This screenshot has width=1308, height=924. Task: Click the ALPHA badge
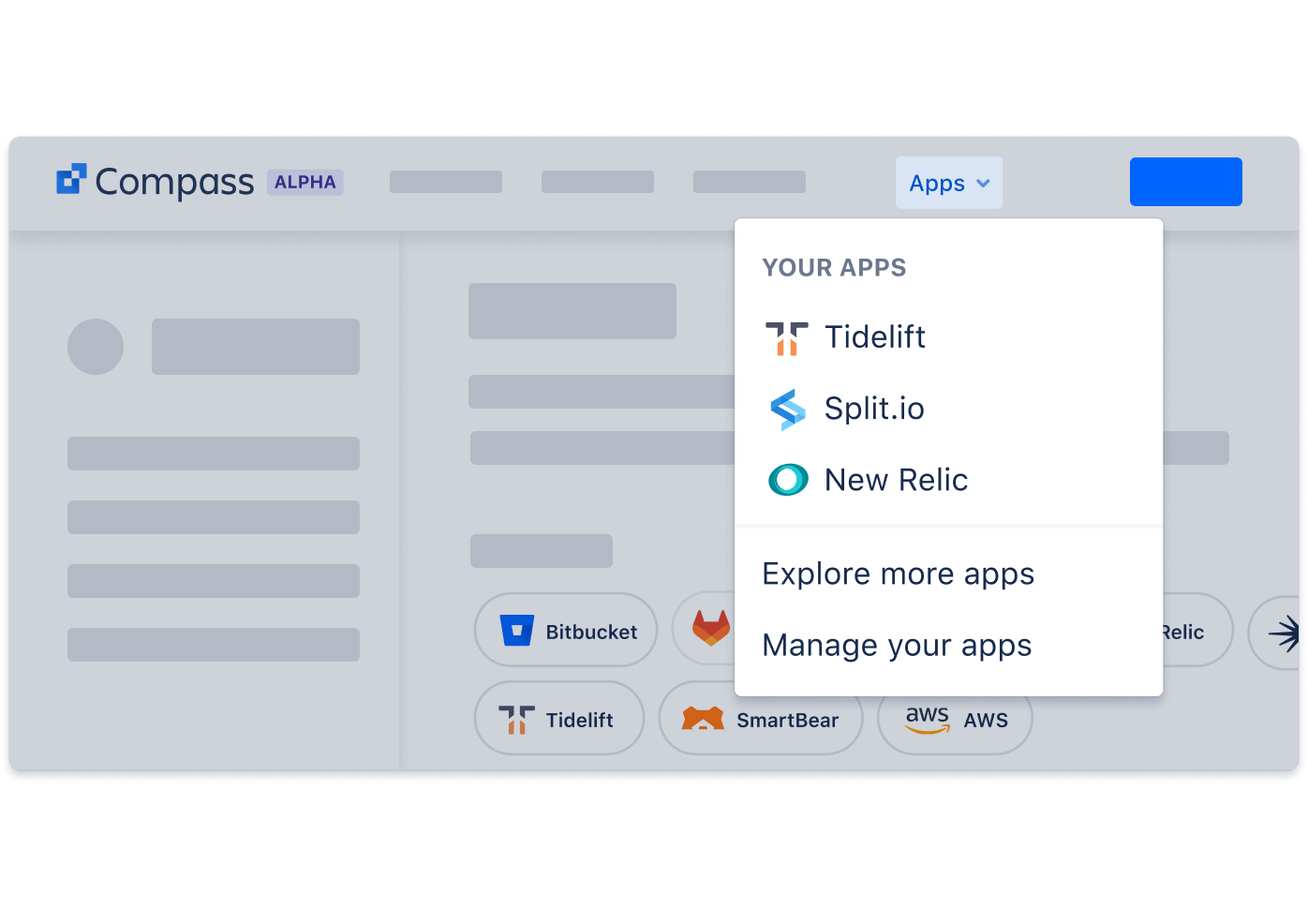305,182
